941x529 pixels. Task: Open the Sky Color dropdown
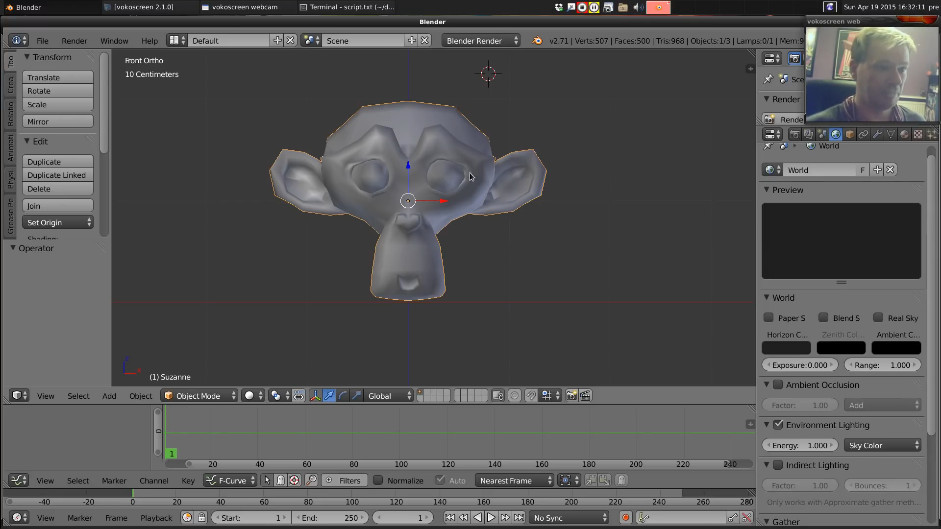pyautogui.click(x=883, y=445)
